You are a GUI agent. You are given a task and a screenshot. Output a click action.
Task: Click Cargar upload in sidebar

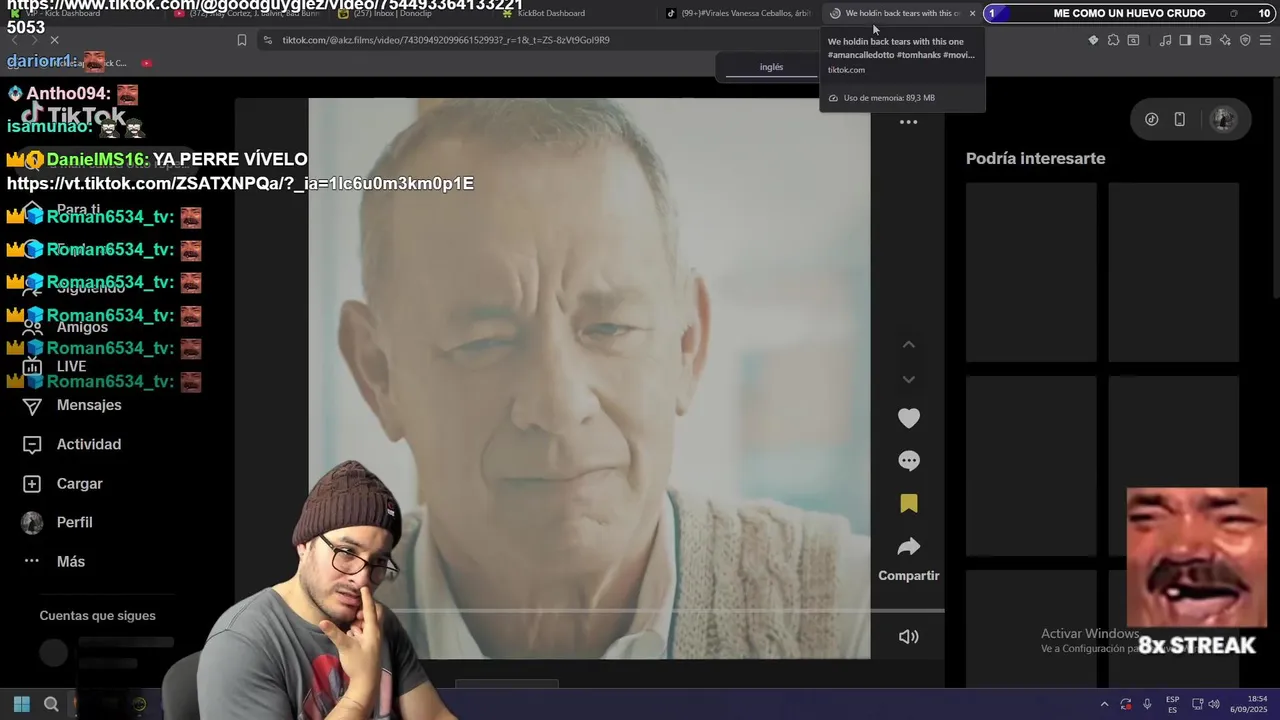[x=79, y=483]
